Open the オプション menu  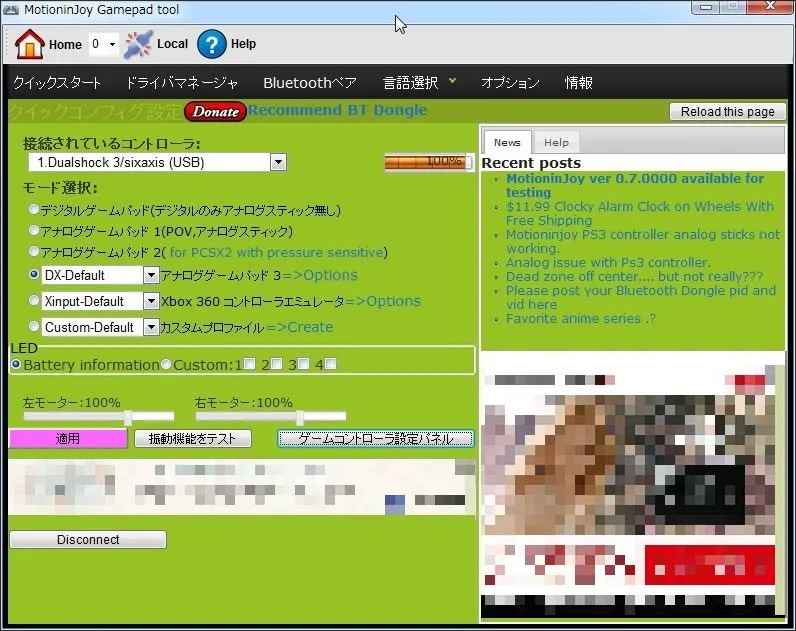pyautogui.click(x=510, y=83)
